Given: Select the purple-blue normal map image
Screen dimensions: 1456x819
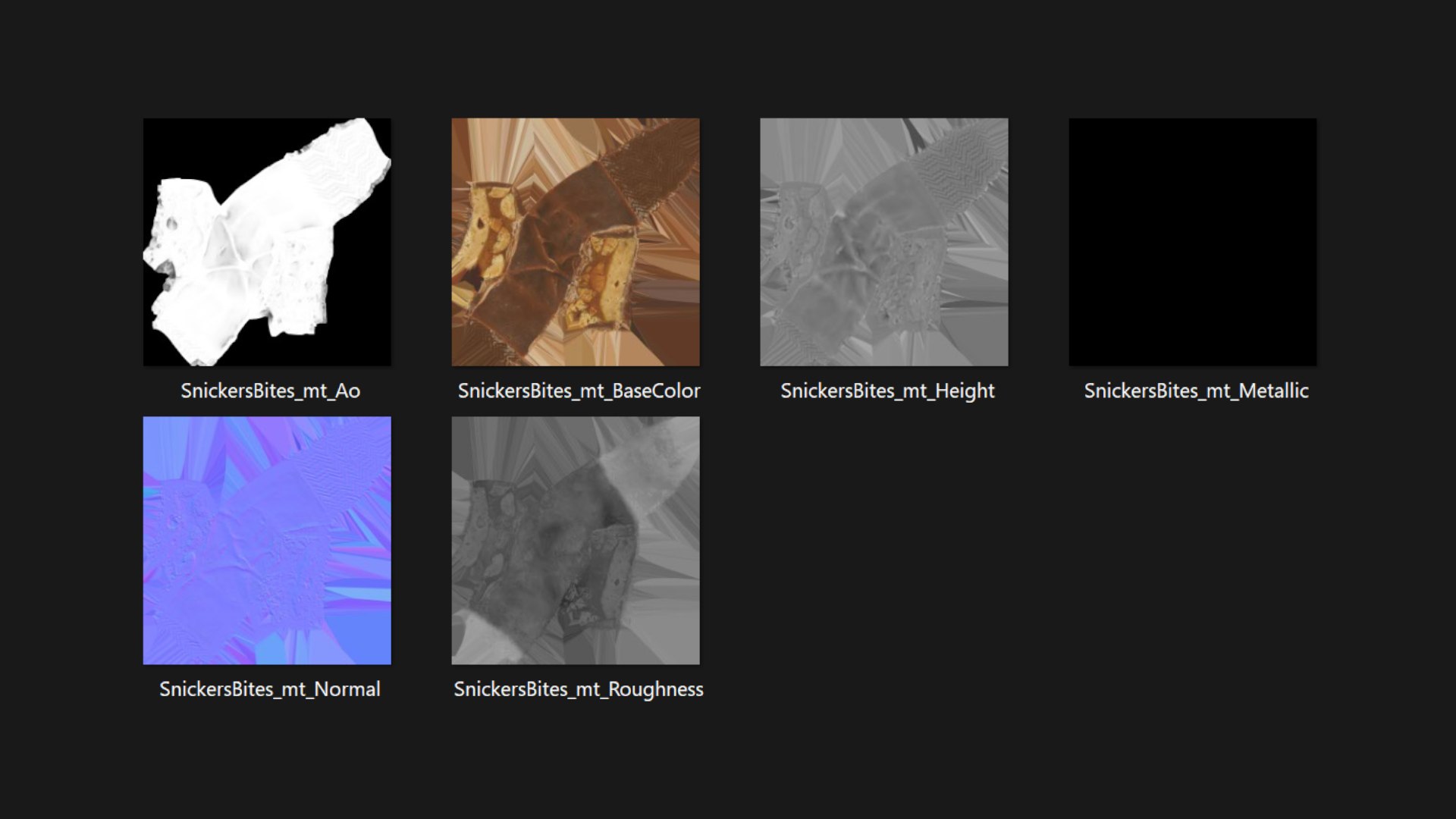Looking at the screenshot, I should coord(267,541).
